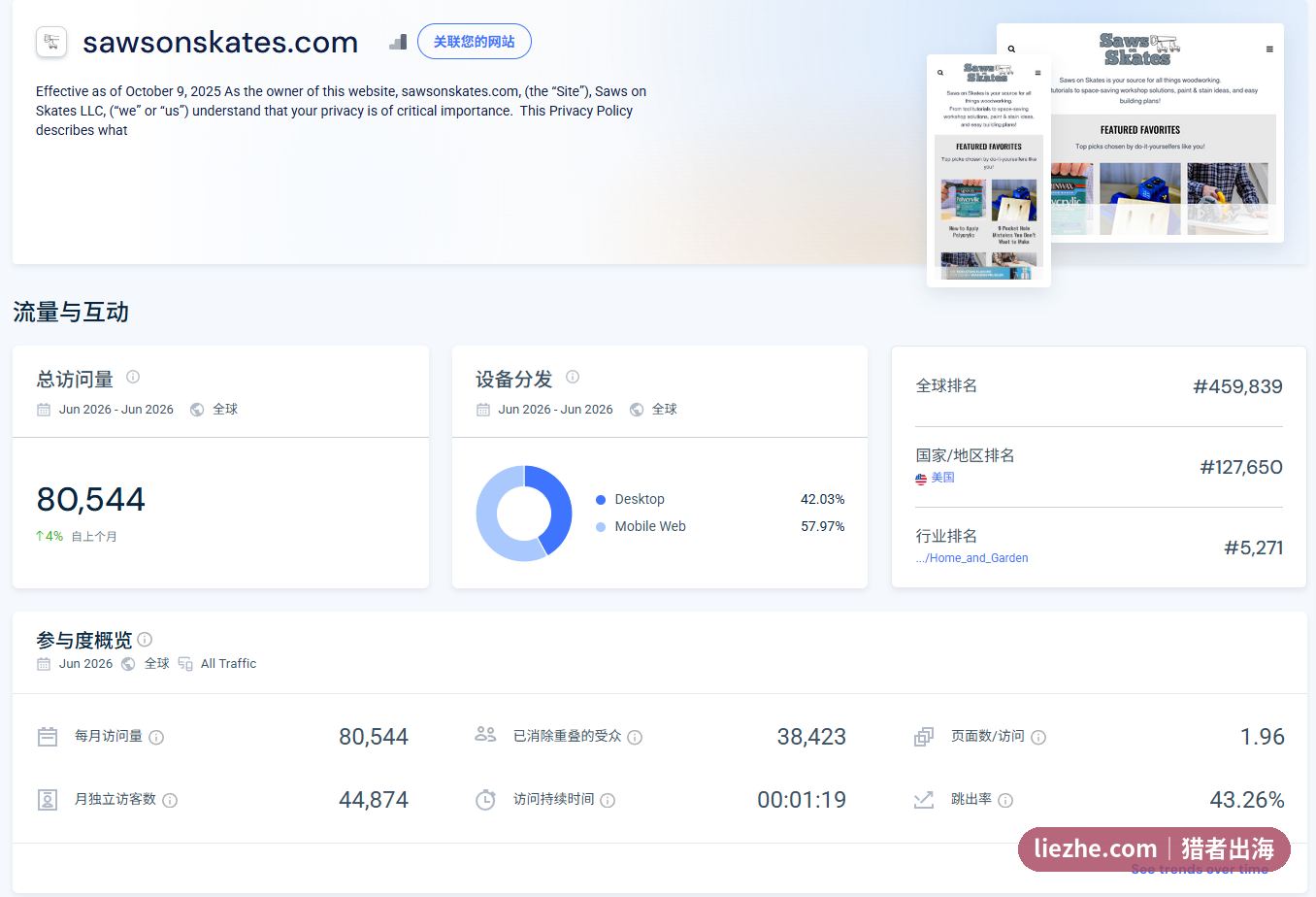Click the global rank #459,839
The image size is (1316, 897).
click(1237, 386)
